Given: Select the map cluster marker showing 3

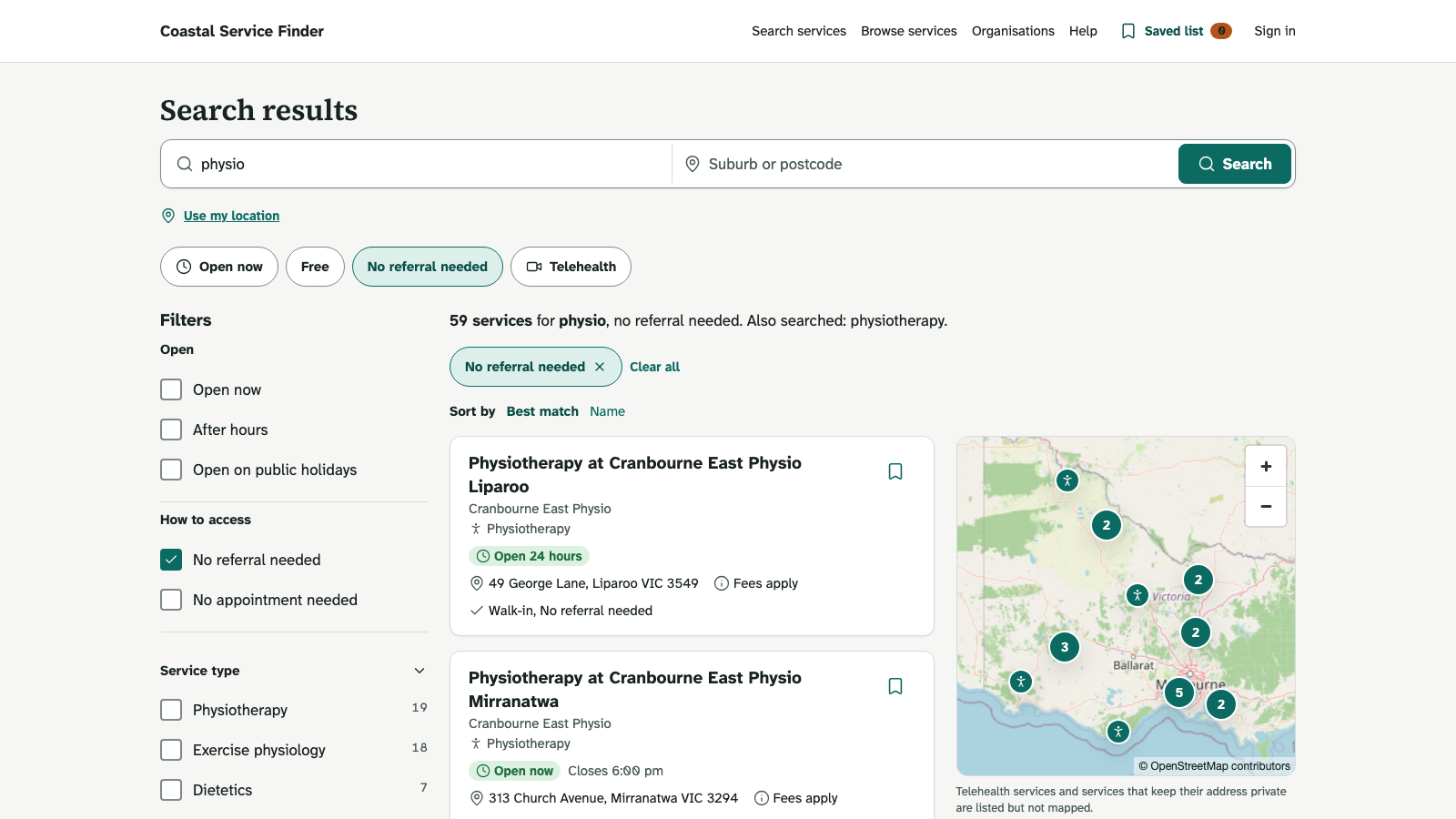Looking at the screenshot, I should coord(1065,647).
